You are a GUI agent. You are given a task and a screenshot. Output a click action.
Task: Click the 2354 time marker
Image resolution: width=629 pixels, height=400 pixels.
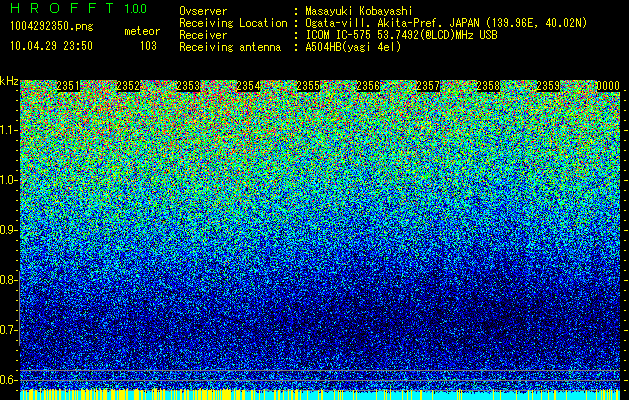[248, 86]
